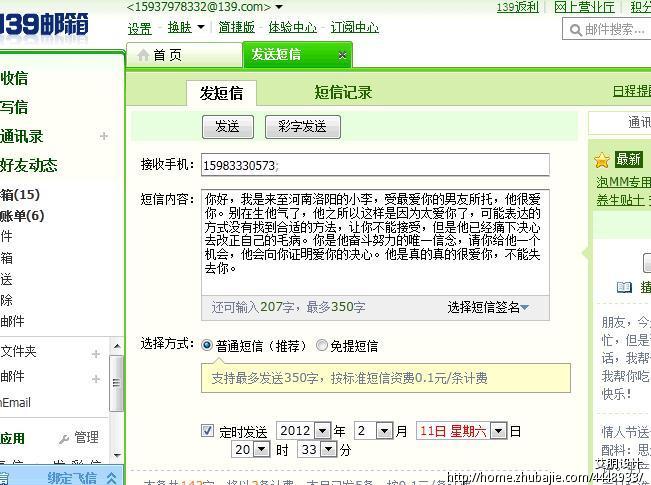Open 收信 in the sidebar

[14, 78]
